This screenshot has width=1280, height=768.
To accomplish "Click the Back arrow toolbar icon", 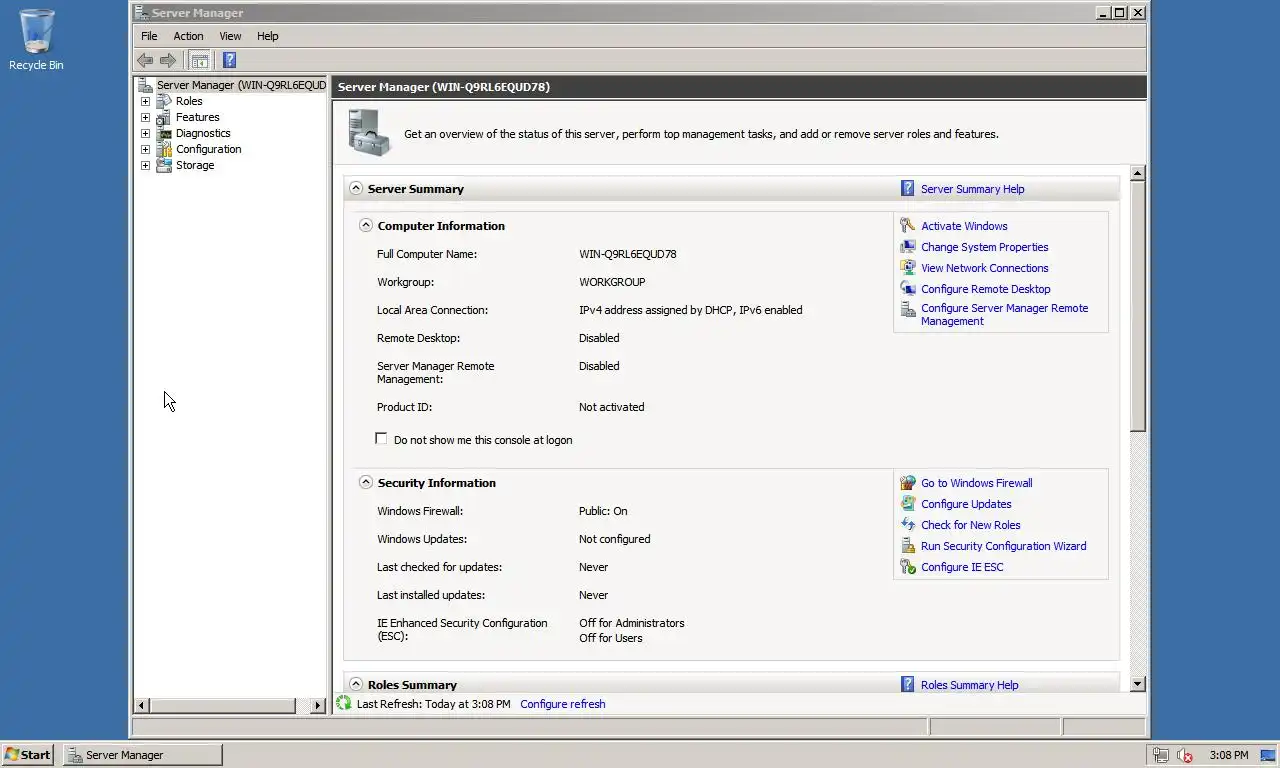I will click(x=145, y=60).
